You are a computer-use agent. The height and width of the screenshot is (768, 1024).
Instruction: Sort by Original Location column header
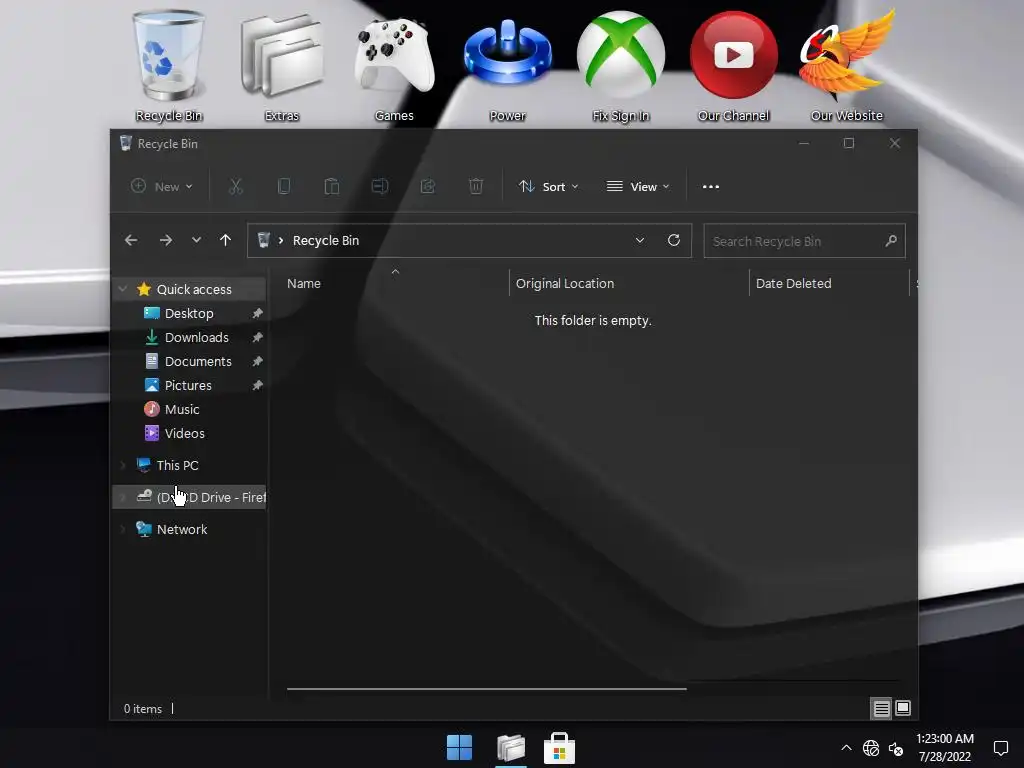tap(629, 283)
